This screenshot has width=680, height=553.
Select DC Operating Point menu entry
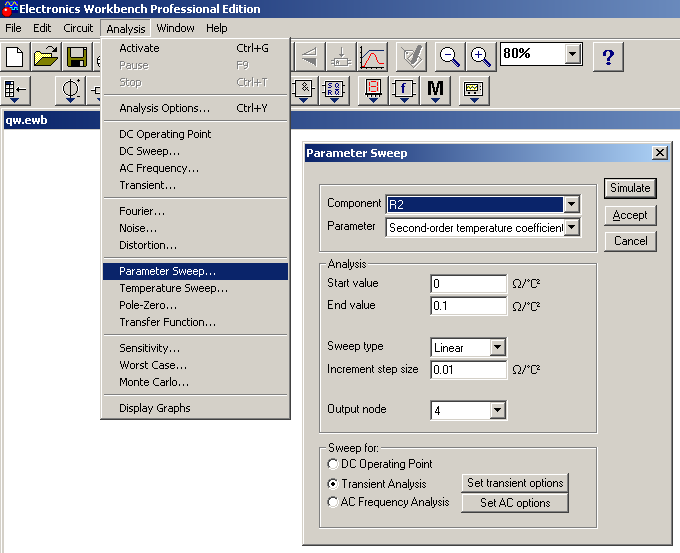coord(196,134)
